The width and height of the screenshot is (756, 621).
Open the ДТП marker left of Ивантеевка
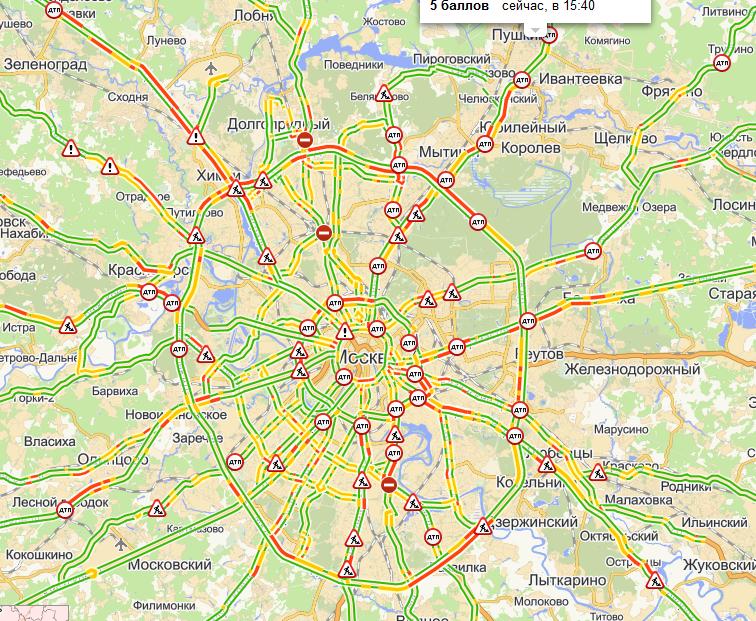[x=522, y=80]
